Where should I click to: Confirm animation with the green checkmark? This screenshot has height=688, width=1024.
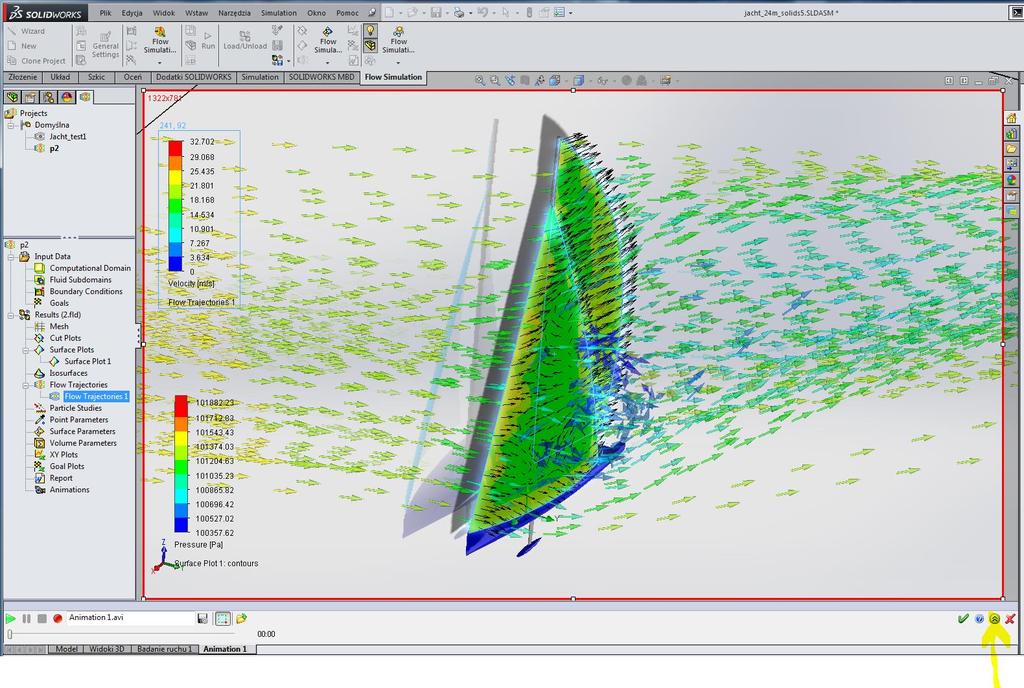(x=963, y=618)
